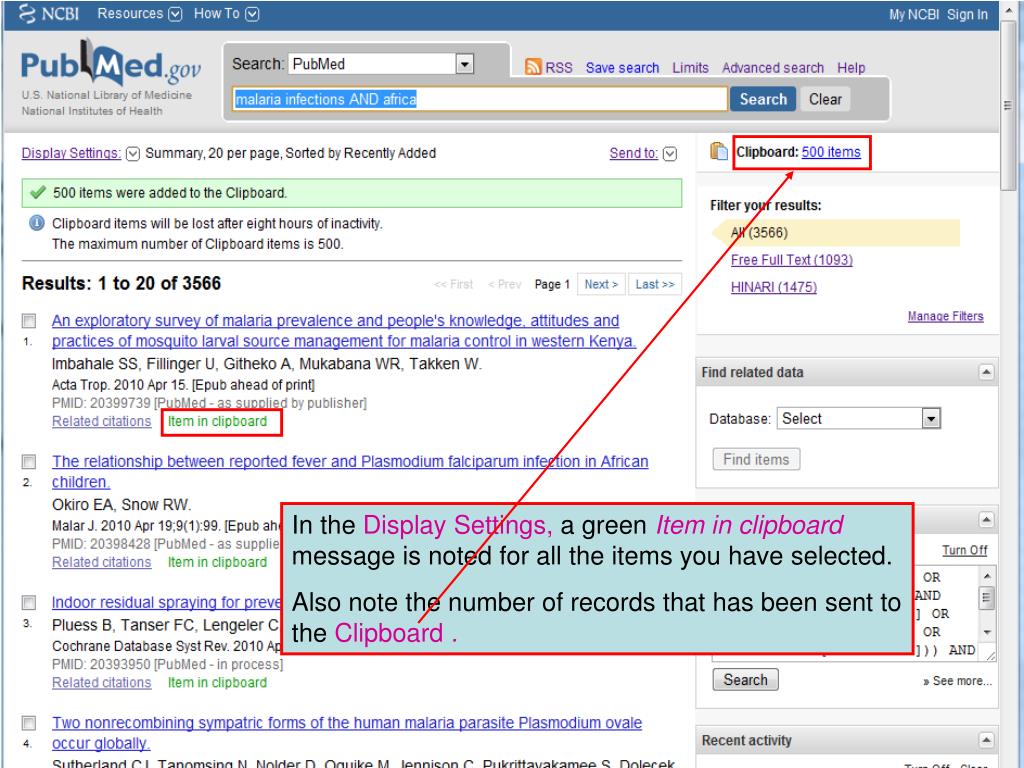The image size is (1024, 768).
Task: Filter by Free Full Text (1093)
Action: coord(792,260)
